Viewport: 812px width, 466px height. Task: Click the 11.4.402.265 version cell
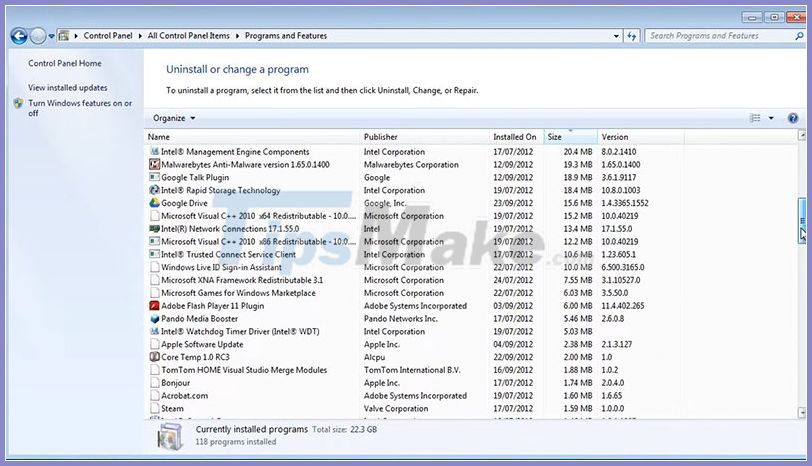622,306
